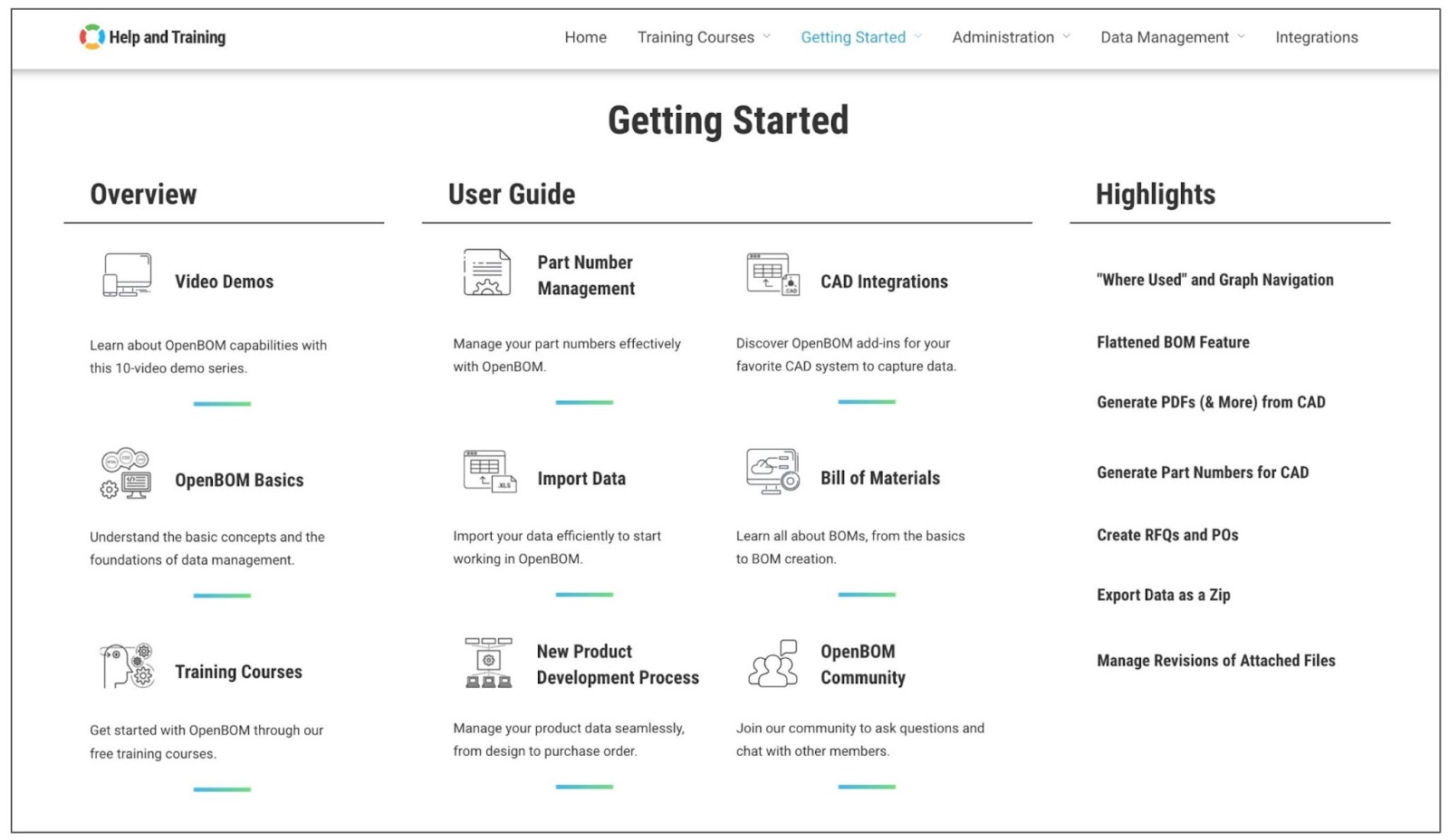Open the Administration menu item
Image resolution: width=1449 pixels, height=840 pixels.
1003,37
